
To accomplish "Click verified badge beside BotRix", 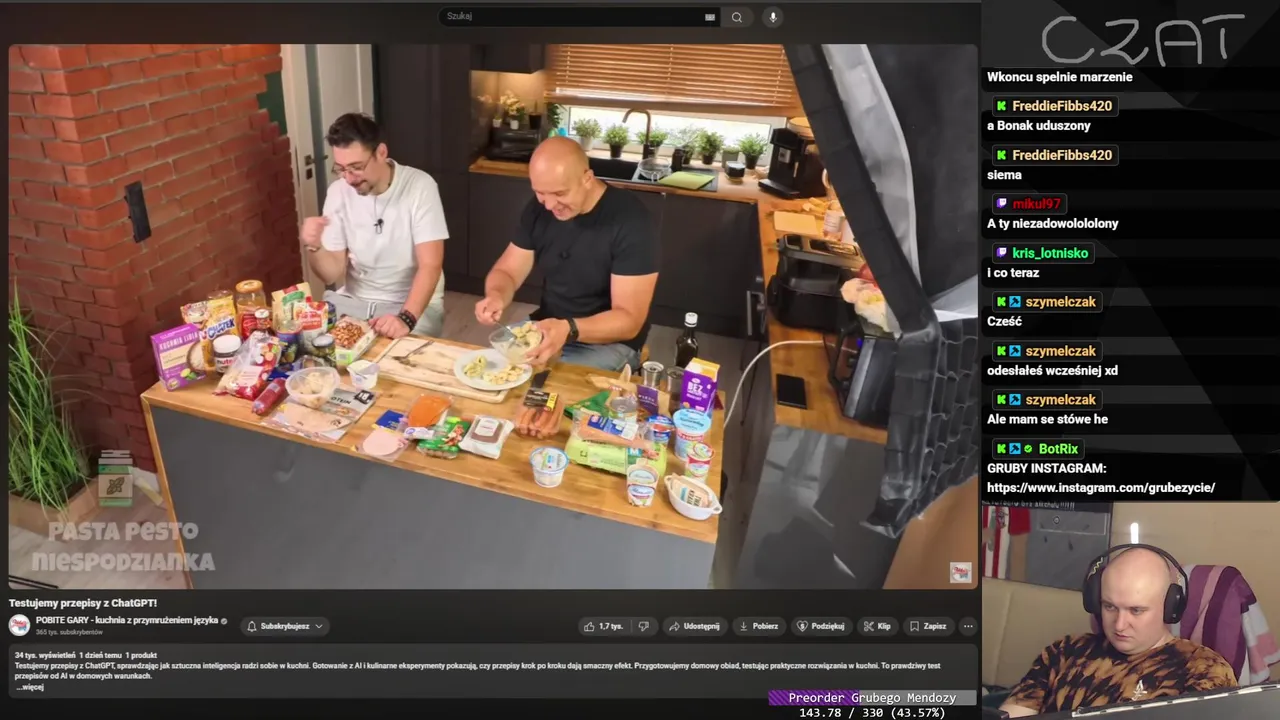I will [1028, 449].
